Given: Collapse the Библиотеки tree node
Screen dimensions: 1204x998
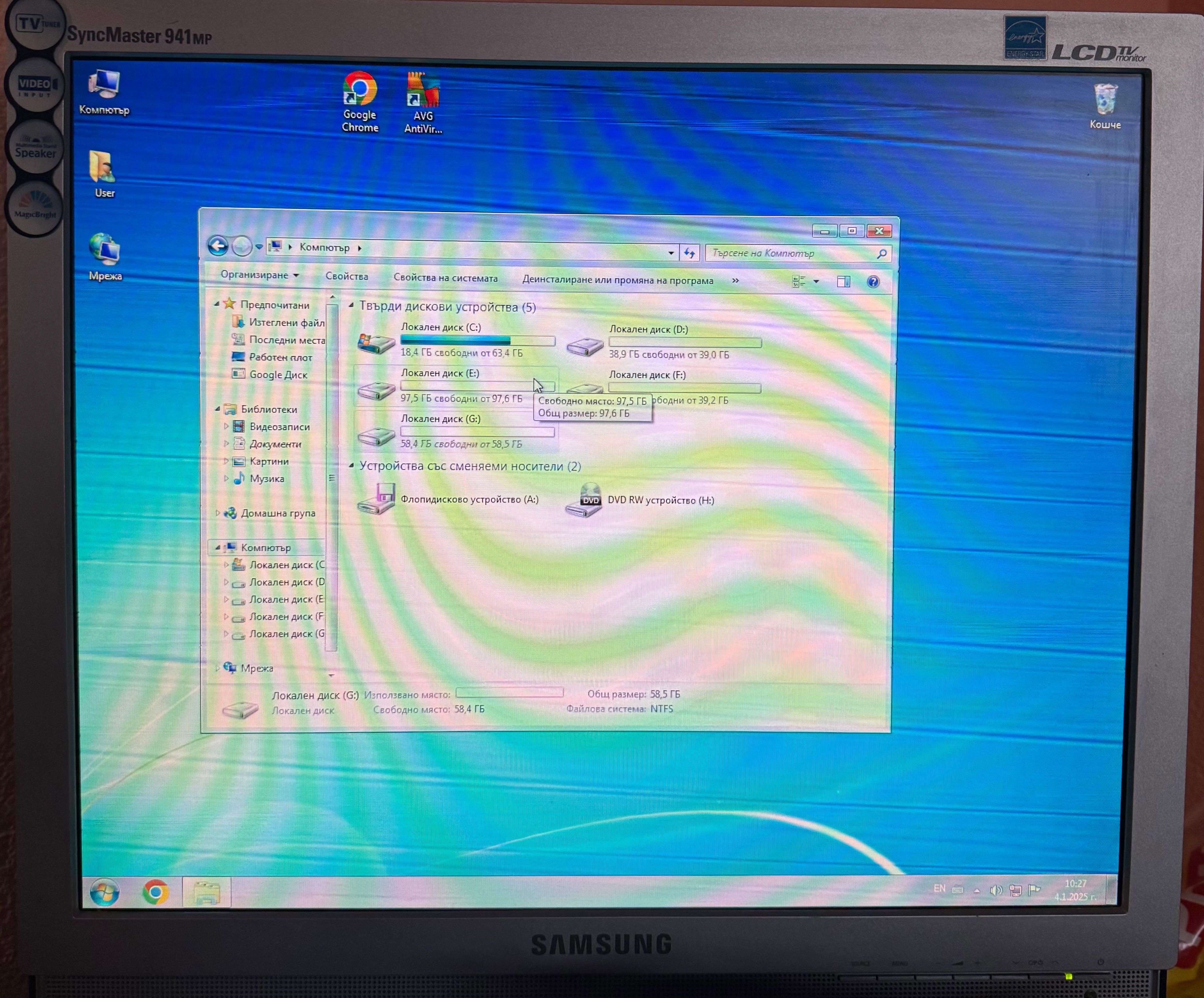Looking at the screenshot, I should 217,409.
